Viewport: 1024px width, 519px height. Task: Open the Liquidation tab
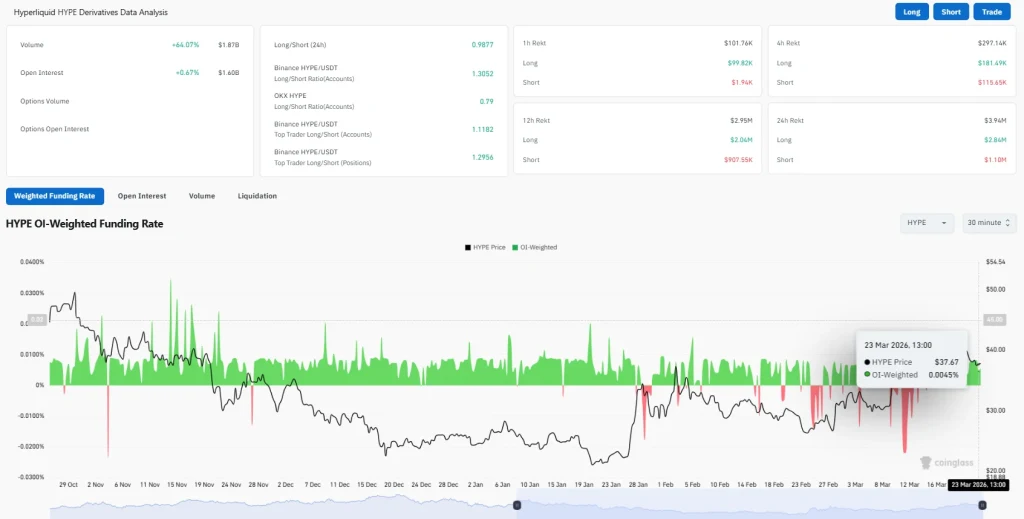coord(257,196)
